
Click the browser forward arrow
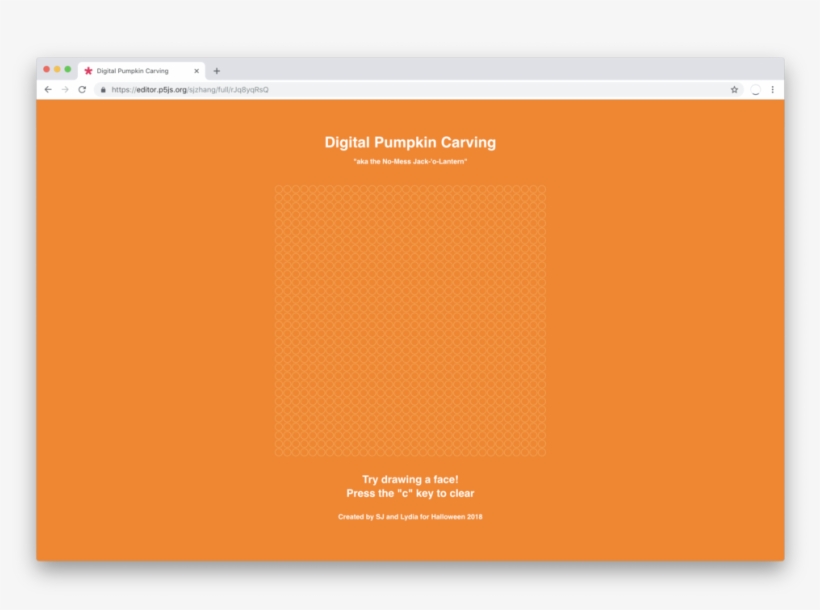[x=65, y=89]
